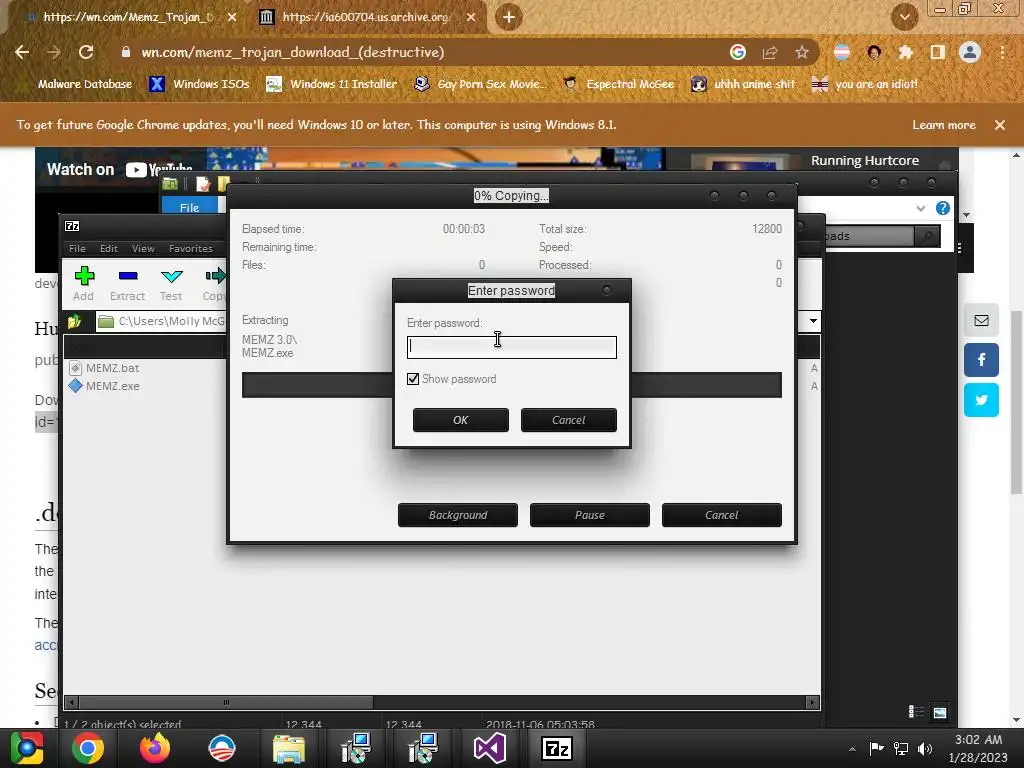Click the 7-Zip up-folder icon
This screenshot has width=1024, height=768.
click(x=74, y=321)
